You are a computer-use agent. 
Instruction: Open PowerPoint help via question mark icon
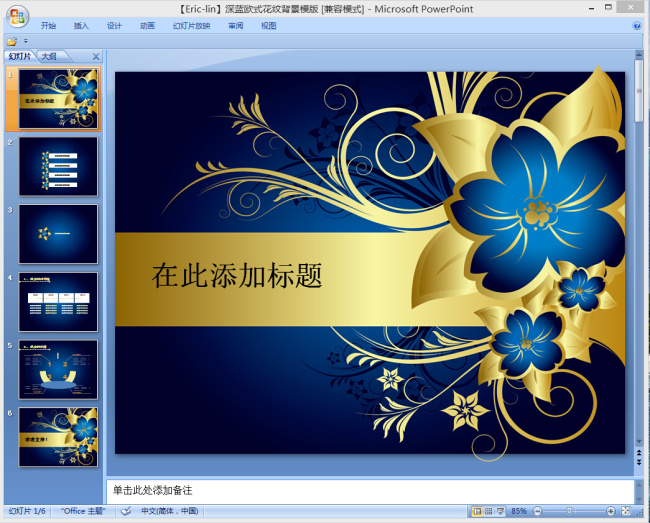637,26
